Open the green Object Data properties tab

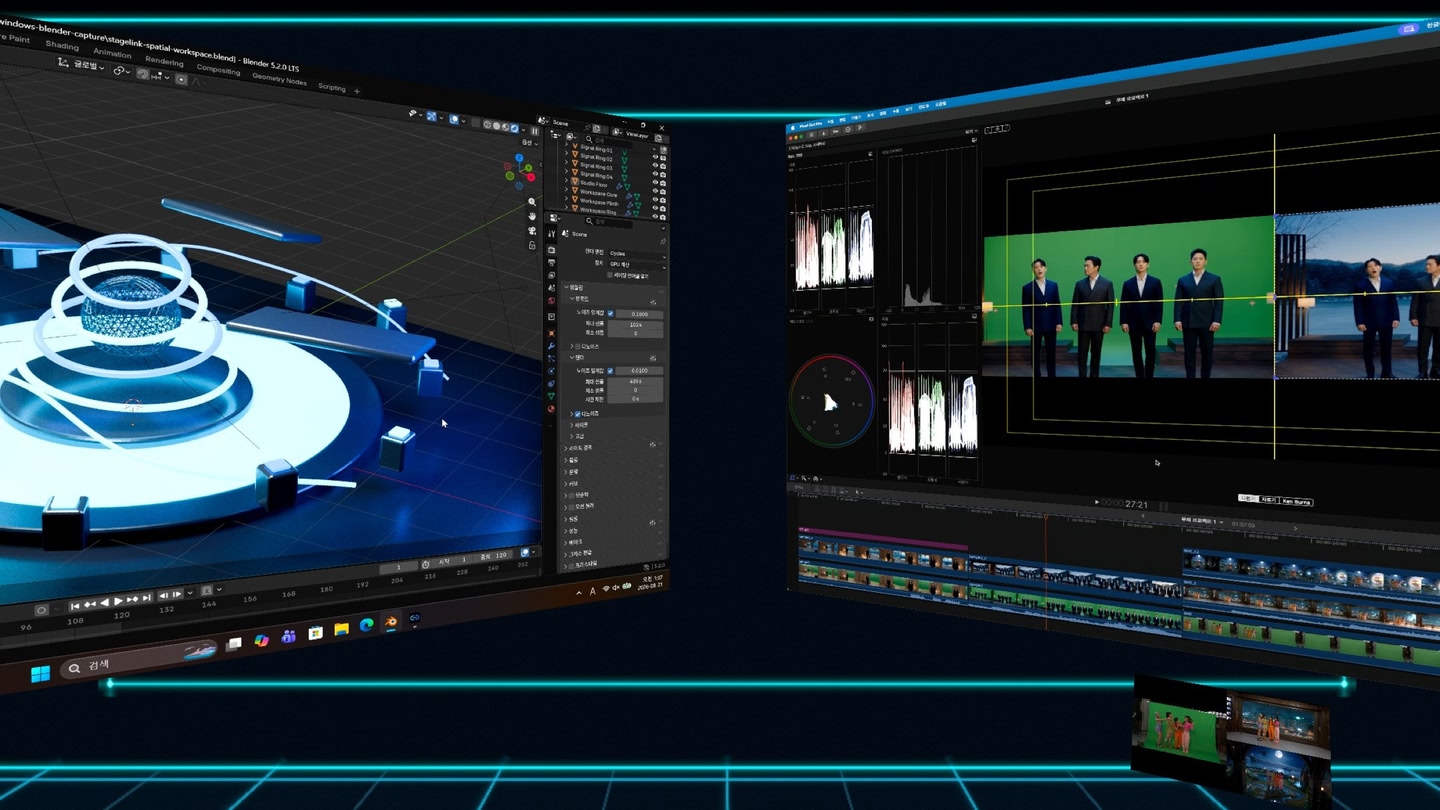pos(551,396)
